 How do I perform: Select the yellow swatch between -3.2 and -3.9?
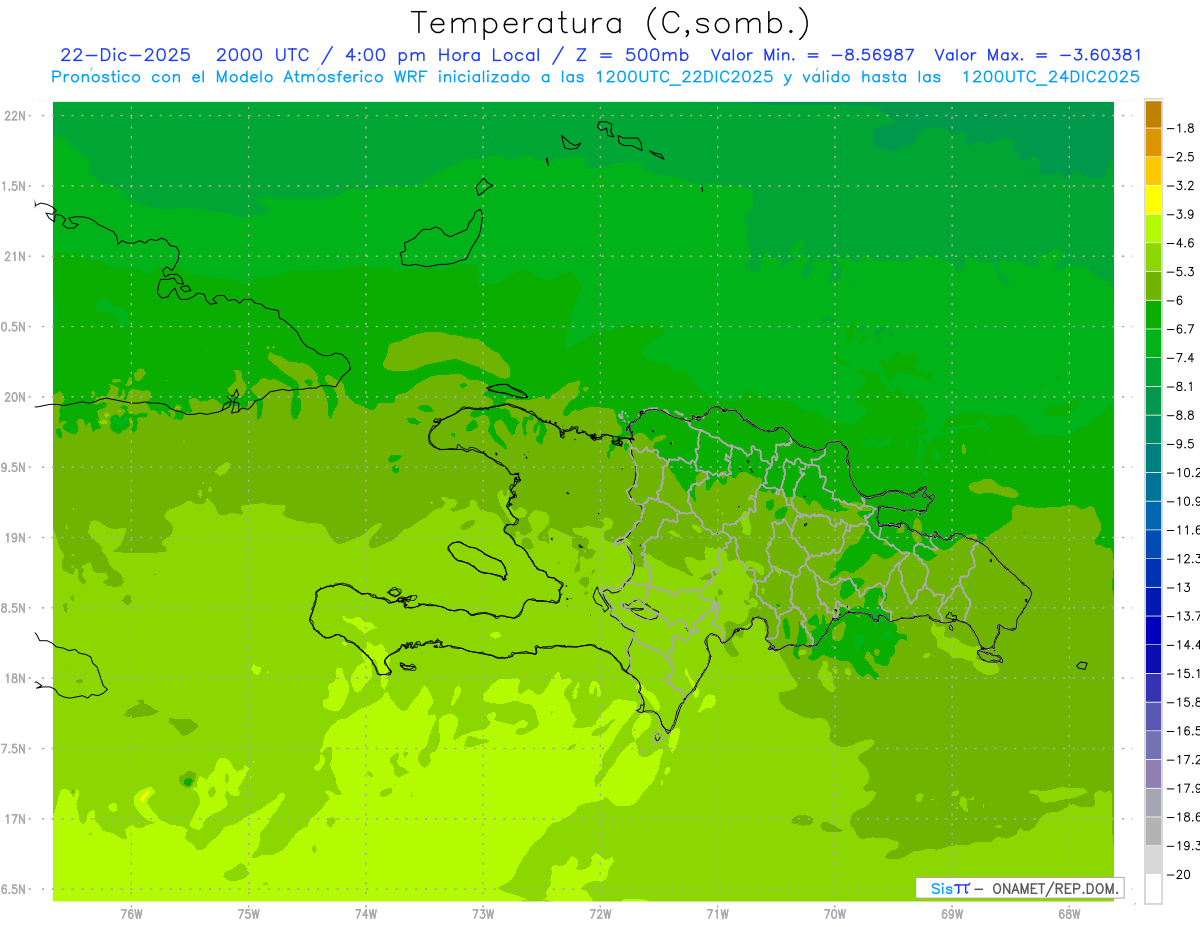pos(1153,200)
